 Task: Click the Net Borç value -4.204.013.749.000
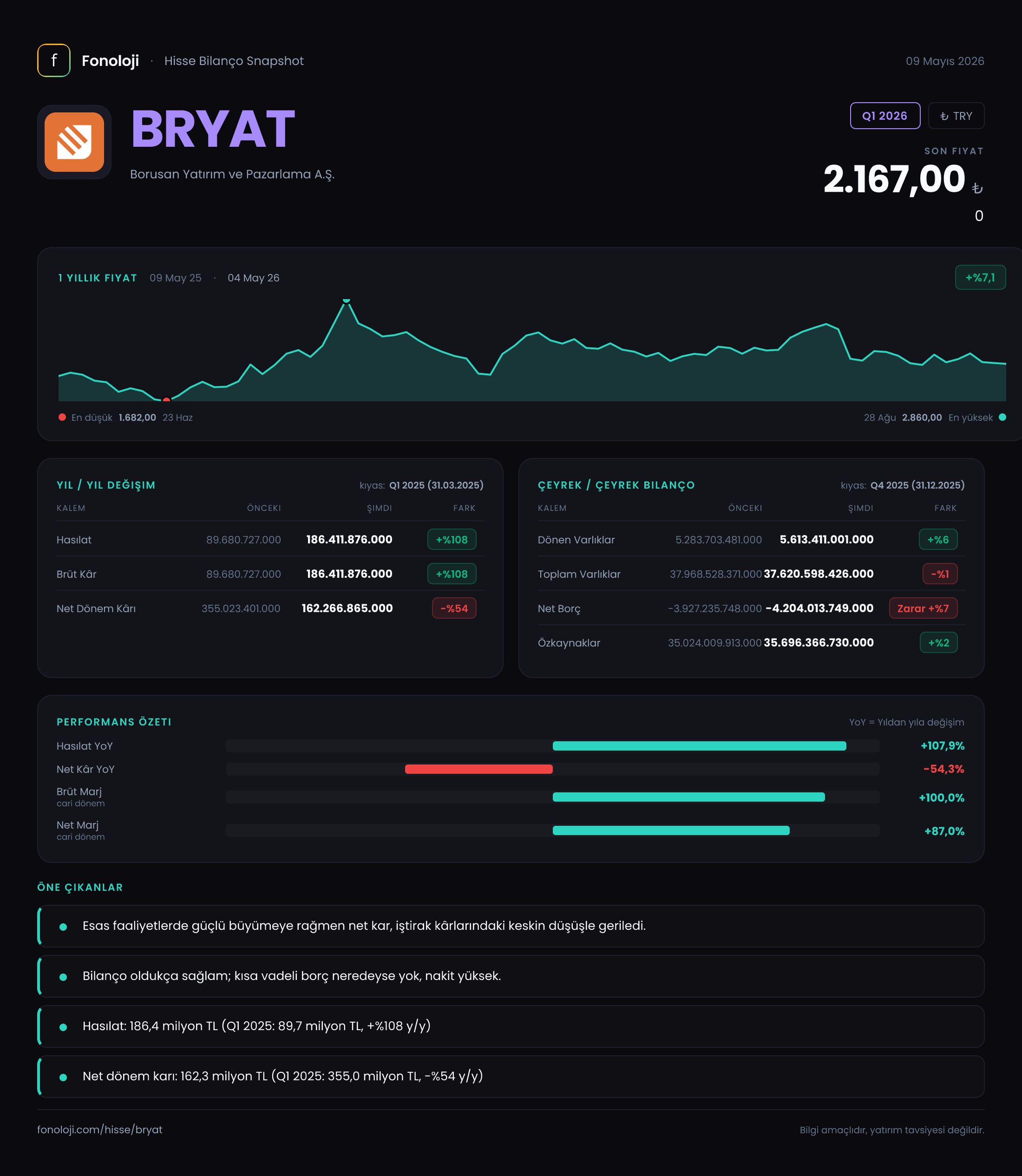(x=819, y=608)
